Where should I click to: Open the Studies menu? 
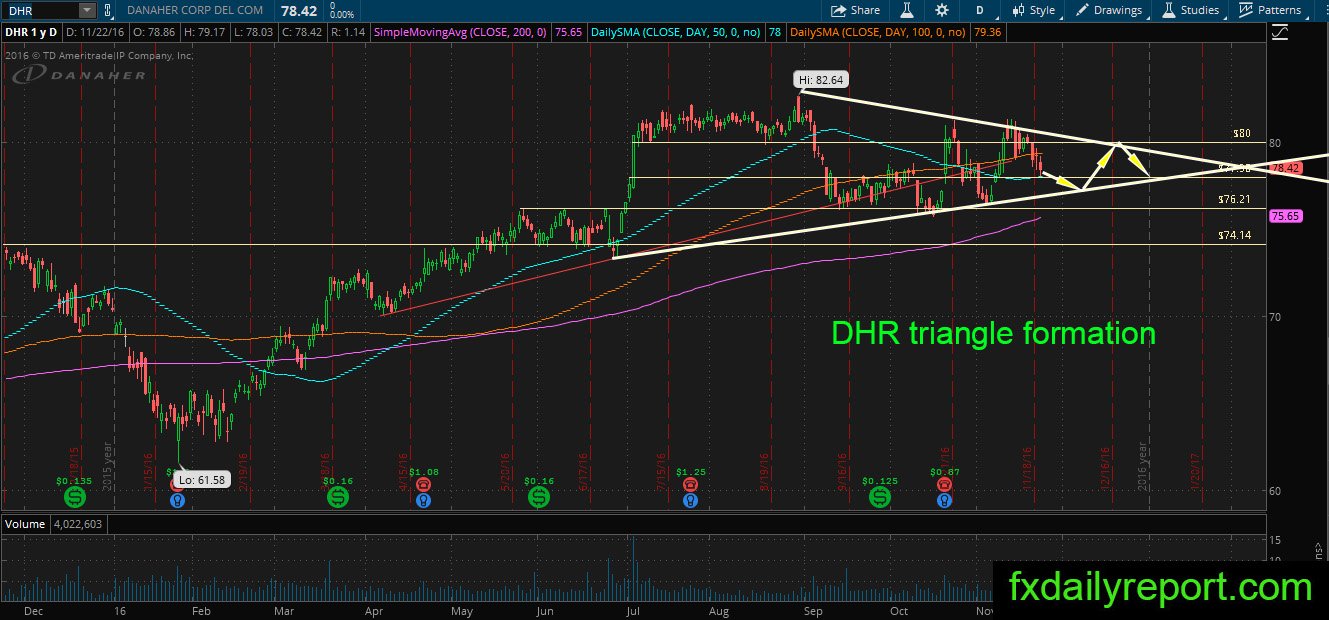coord(1190,10)
